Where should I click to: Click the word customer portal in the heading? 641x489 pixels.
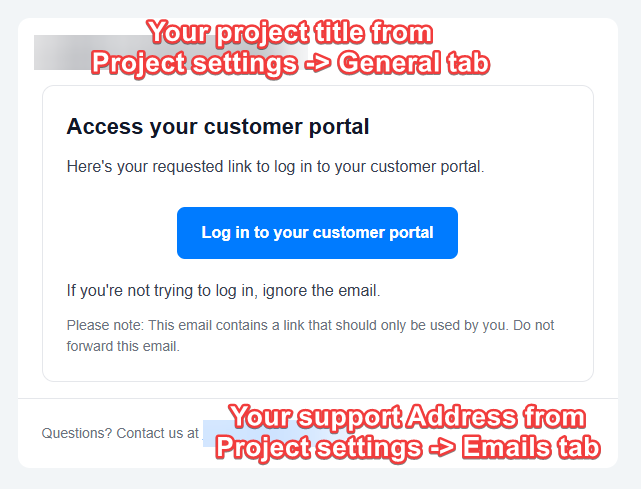click(x=287, y=126)
